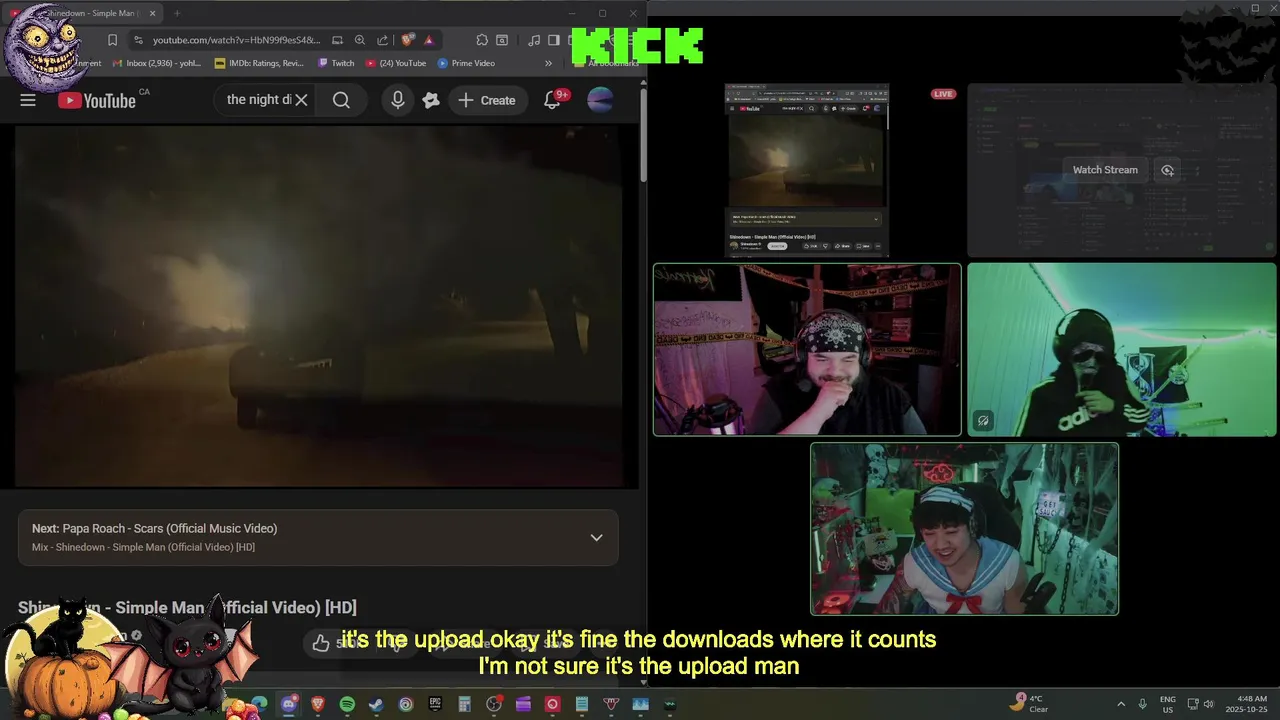Open Brave browser from the taskbar
This screenshot has width=1280, height=720.
[318, 704]
